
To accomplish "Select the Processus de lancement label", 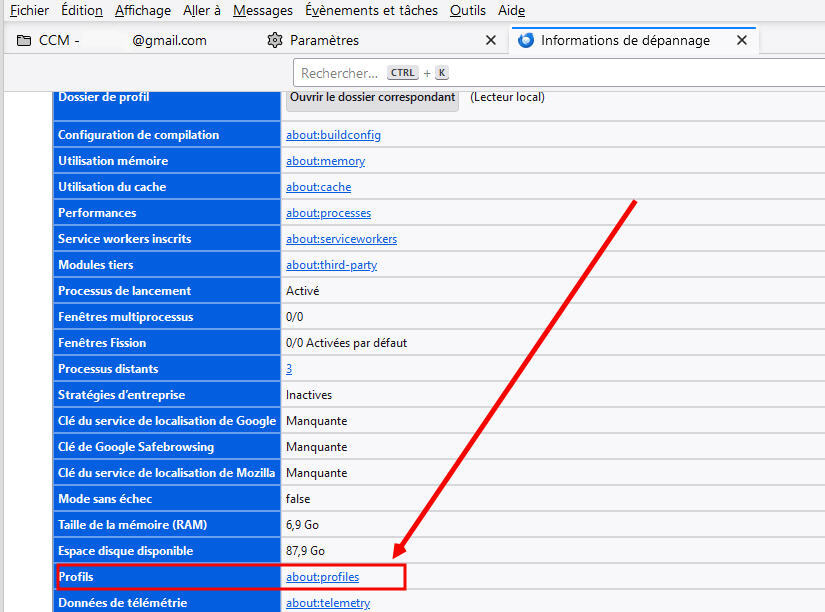I will [x=125, y=291].
